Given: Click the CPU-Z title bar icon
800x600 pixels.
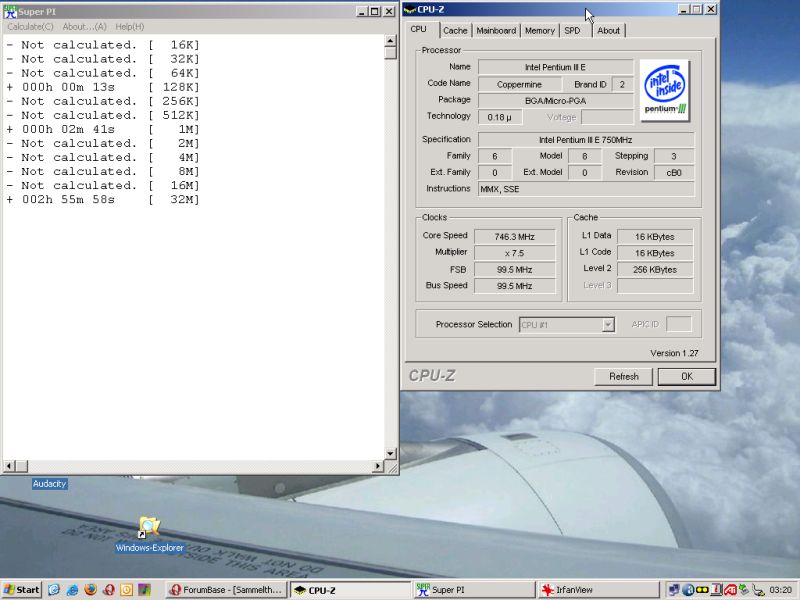Looking at the screenshot, I should 410,9.
